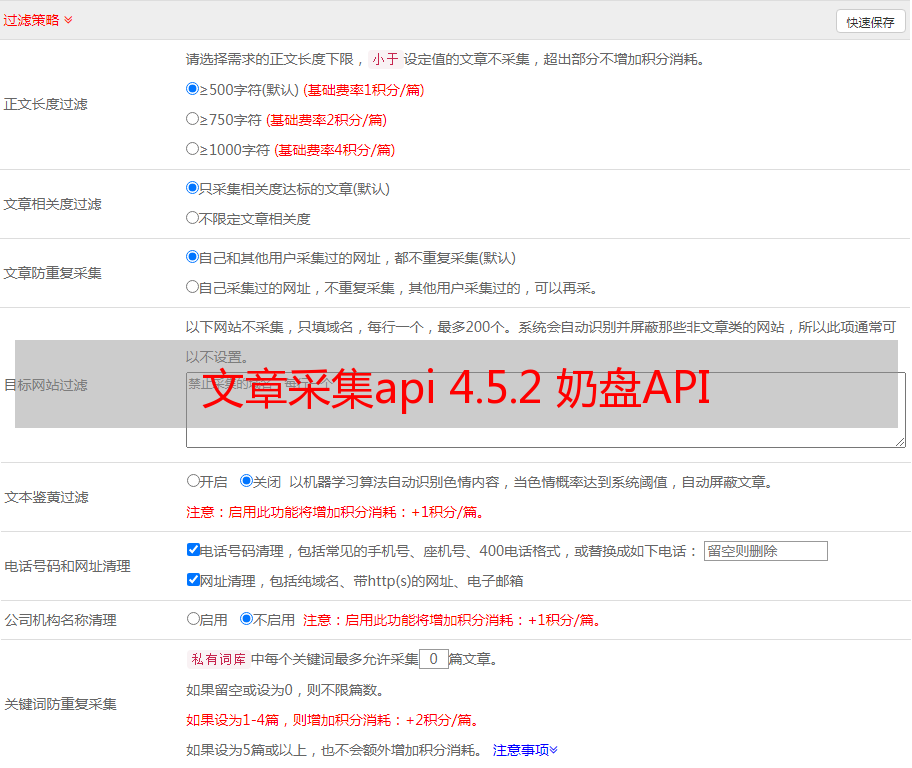Select 不启用 for 公司机构名称清理
The height and width of the screenshot is (768, 912).
pos(246,619)
